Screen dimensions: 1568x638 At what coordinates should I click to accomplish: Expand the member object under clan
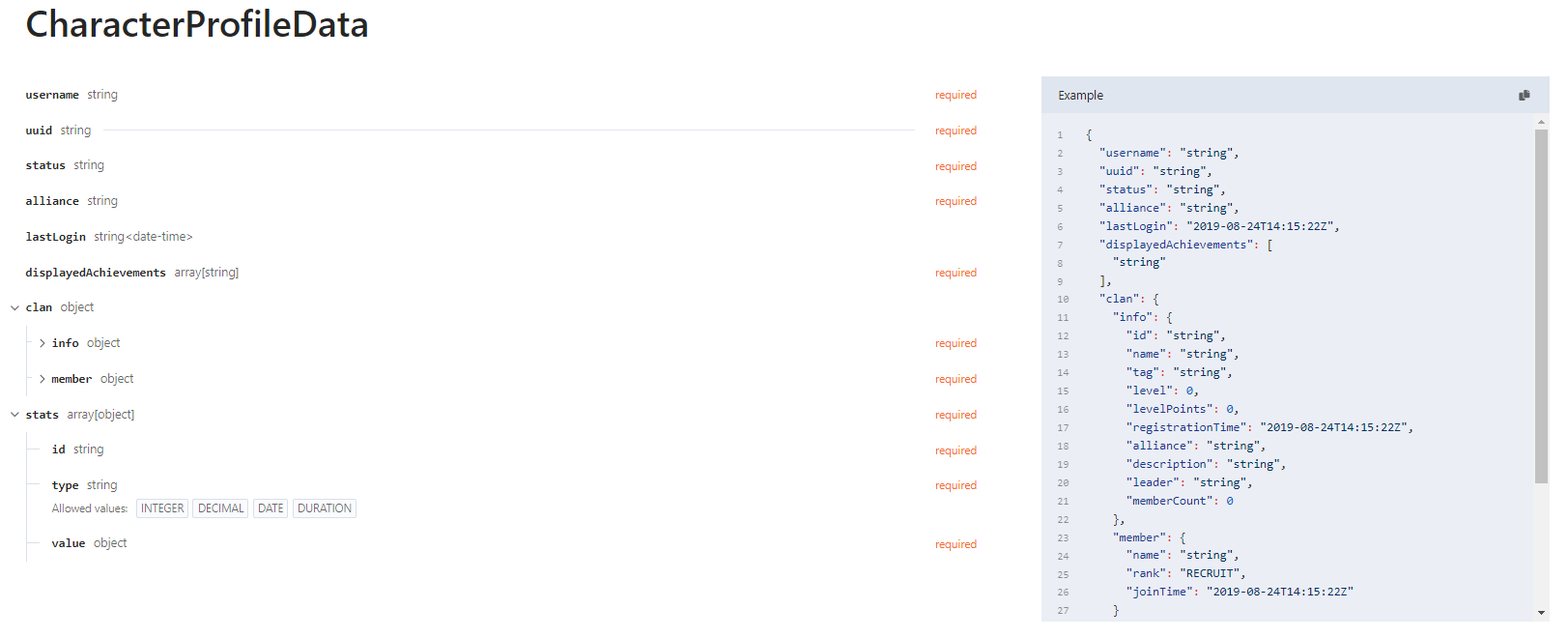(42, 379)
